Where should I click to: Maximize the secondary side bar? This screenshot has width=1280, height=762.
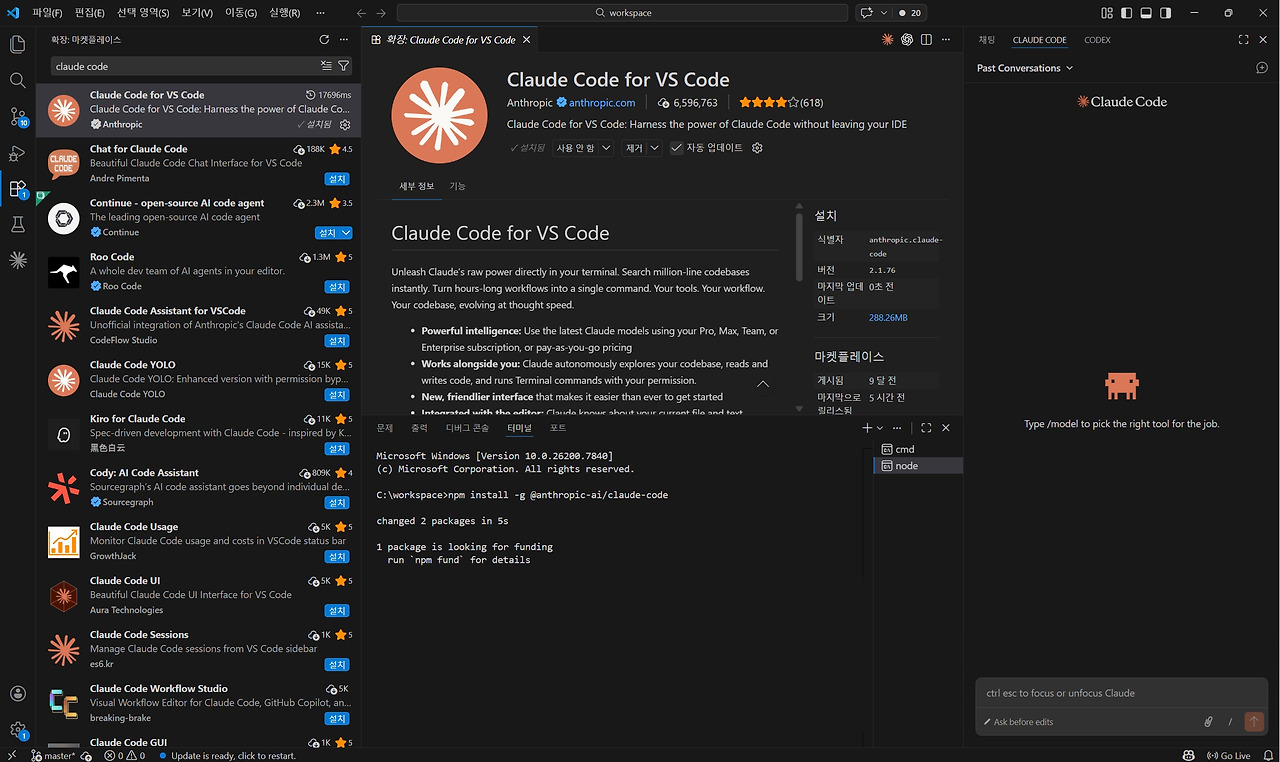(1244, 40)
